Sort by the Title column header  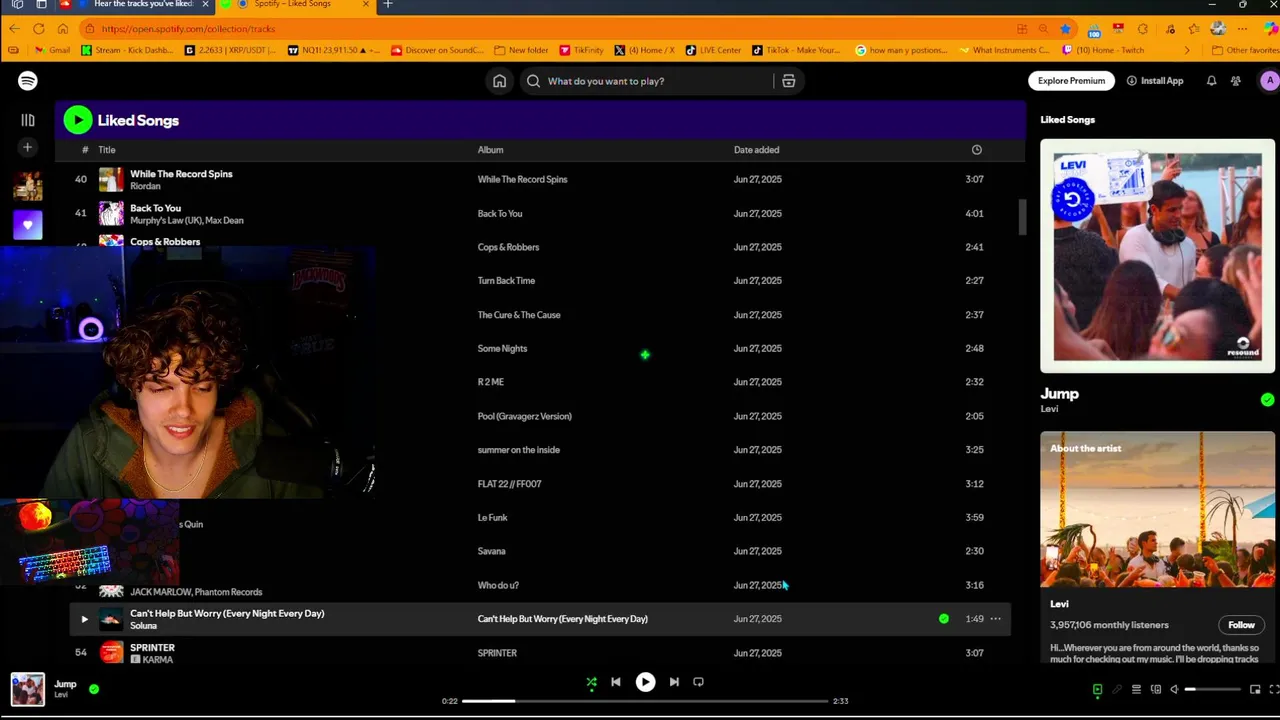[x=107, y=150]
